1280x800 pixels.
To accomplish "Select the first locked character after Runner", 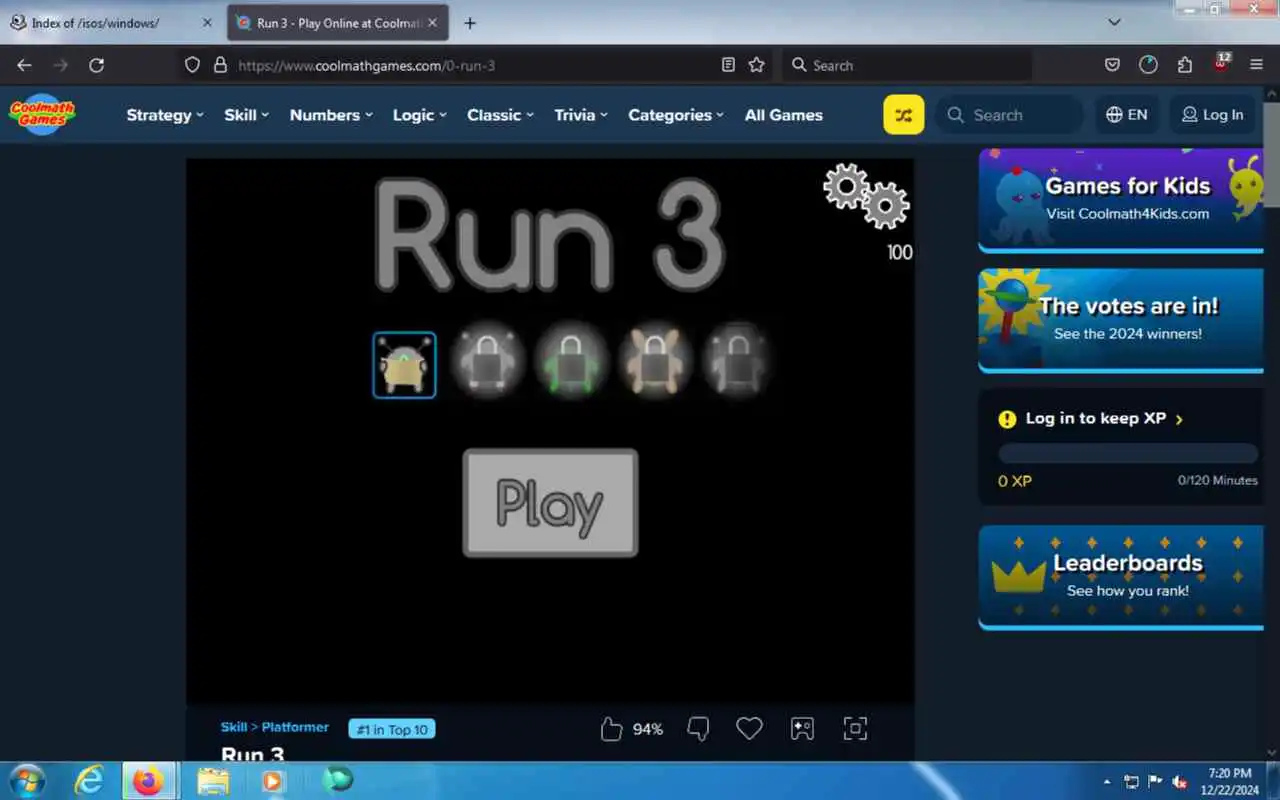I will point(487,362).
